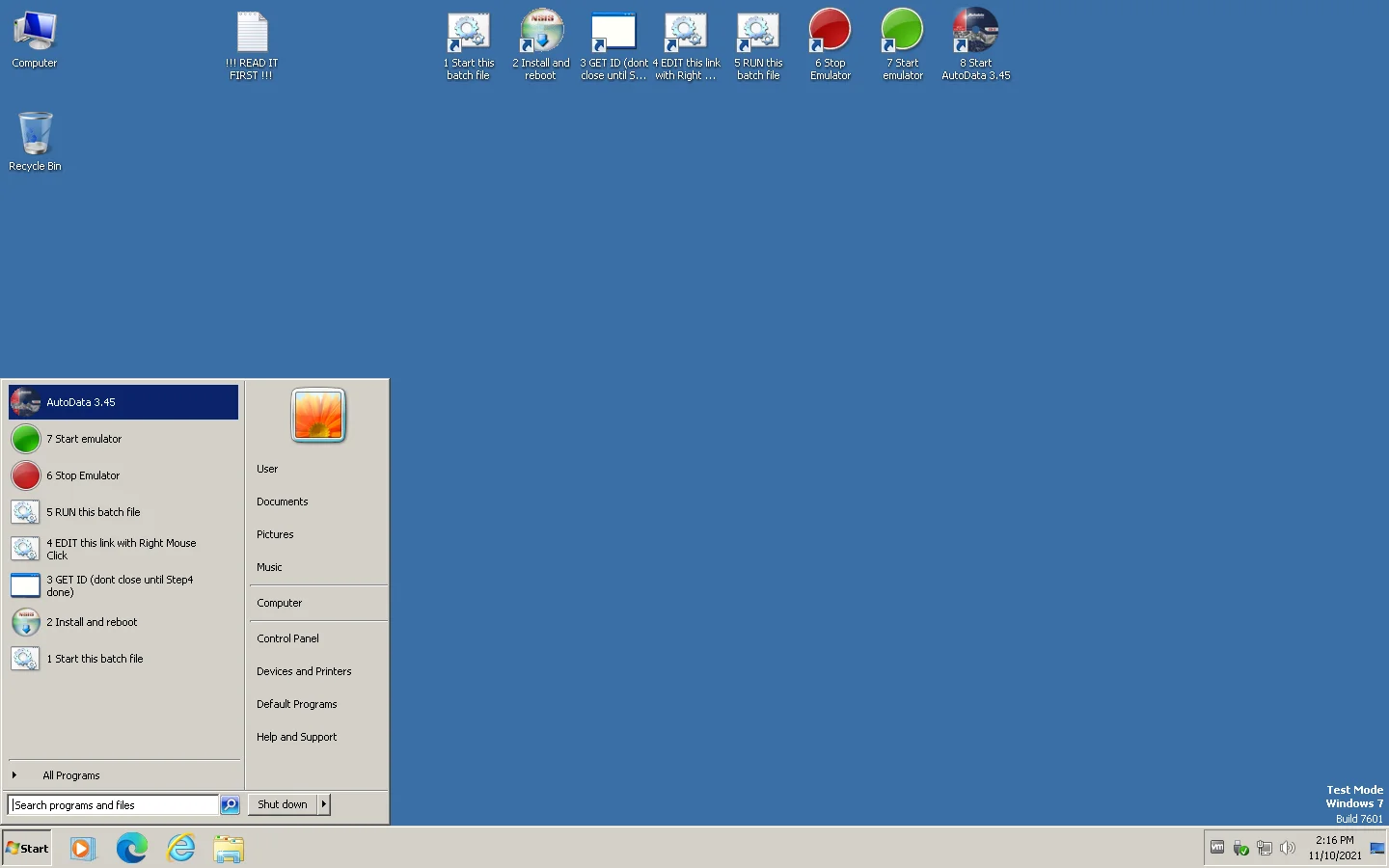Select AutoData 3.45 in the Start menu
The image size is (1389, 868).
(81, 402)
